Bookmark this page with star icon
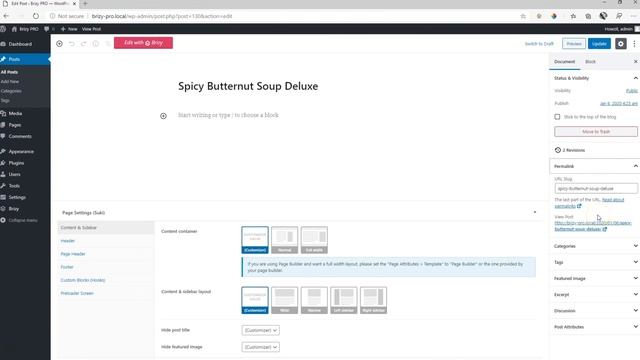This screenshot has height=360, width=640. (x=523, y=16)
